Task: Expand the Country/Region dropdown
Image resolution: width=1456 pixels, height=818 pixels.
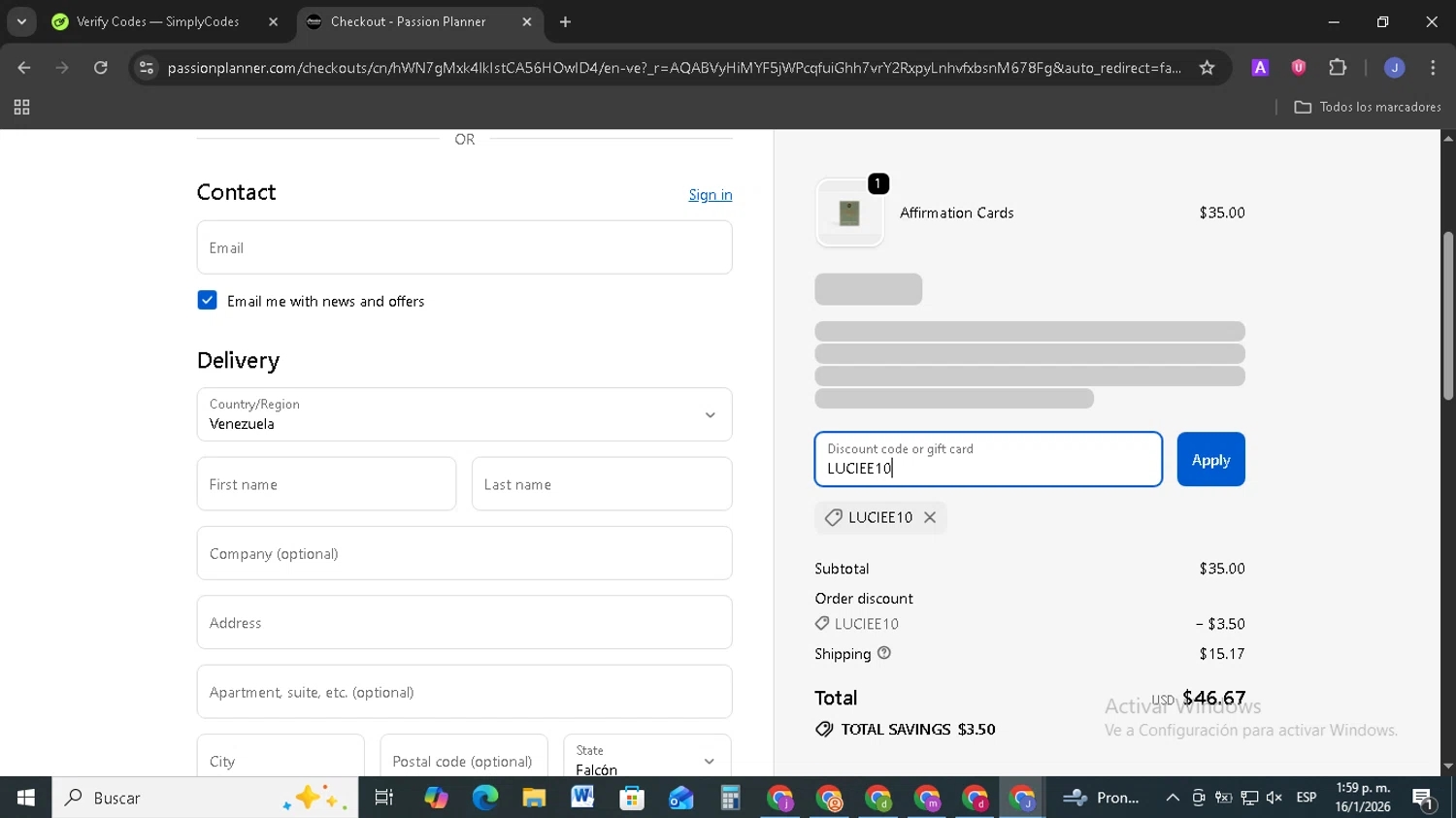Action: 464,414
